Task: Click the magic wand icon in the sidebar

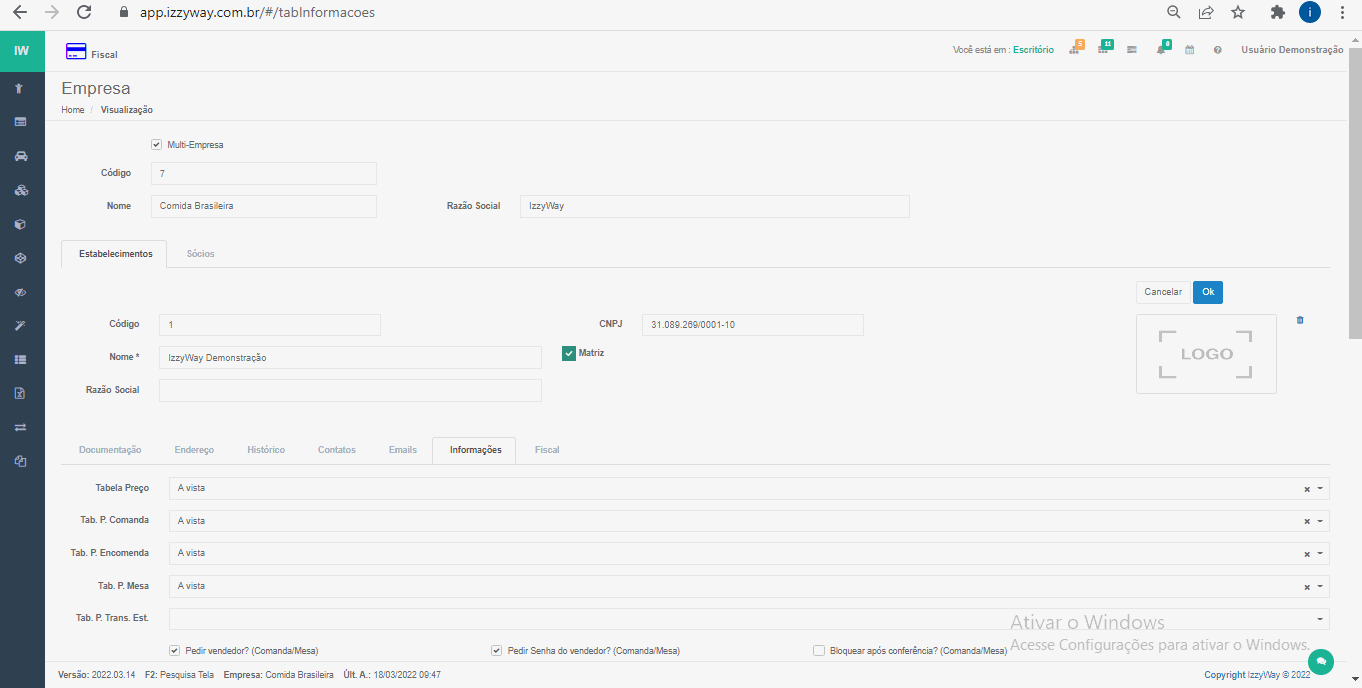Action: pos(21,327)
